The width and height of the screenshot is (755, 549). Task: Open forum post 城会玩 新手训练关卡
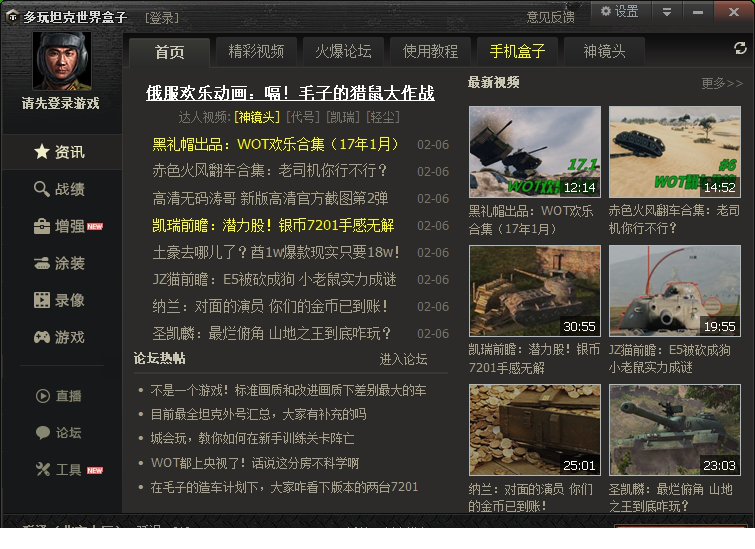click(252, 438)
